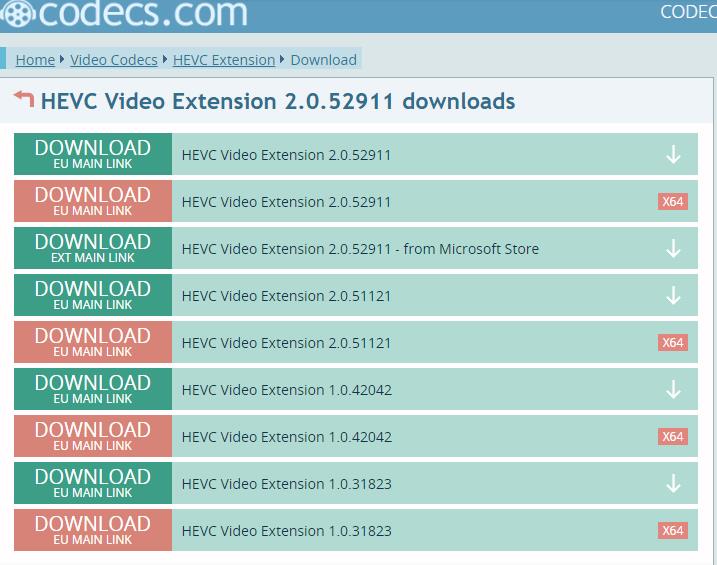The width and height of the screenshot is (717, 565).
Task: Download HEVC 1.0.42042 x64 via red button
Action: pyautogui.click(x=93, y=436)
